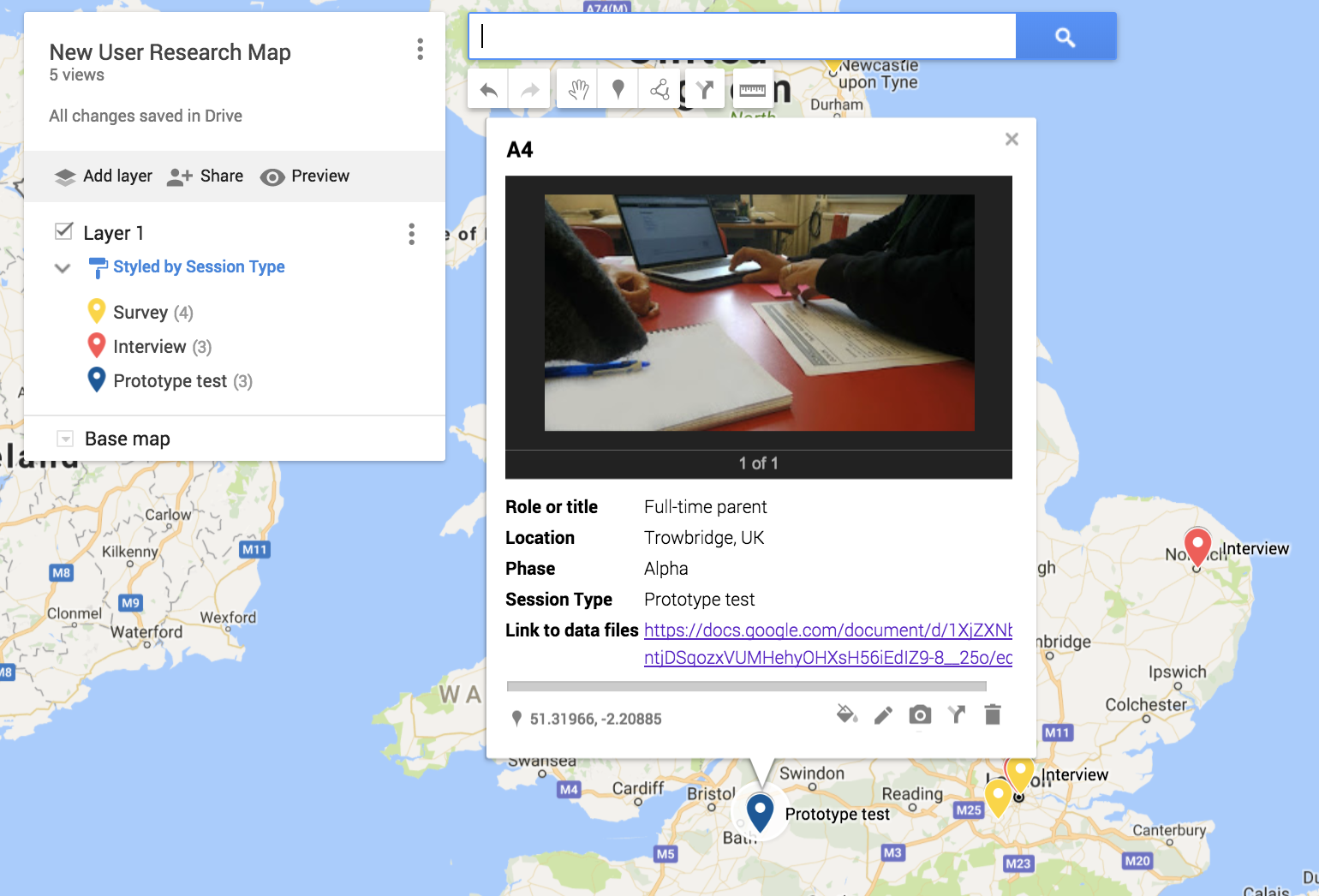1319x896 pixels.
Task: Open the paint bucket style icon
Action: coord(846,714)
